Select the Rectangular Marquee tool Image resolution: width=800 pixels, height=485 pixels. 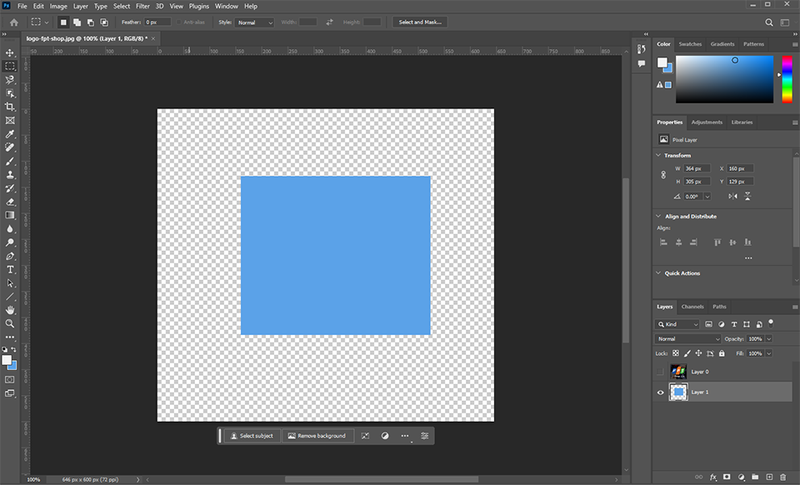coord(10,66)
